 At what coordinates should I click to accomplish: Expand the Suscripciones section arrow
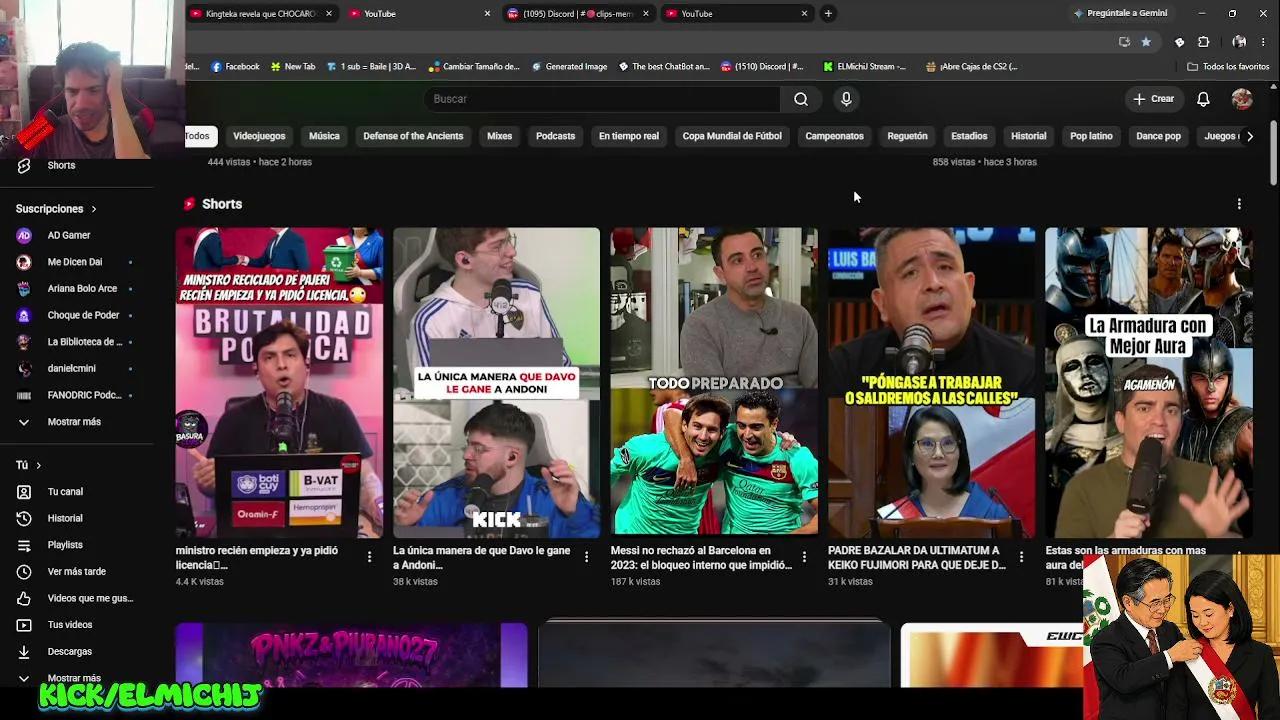pyautogui.click(x=94, y=209)
